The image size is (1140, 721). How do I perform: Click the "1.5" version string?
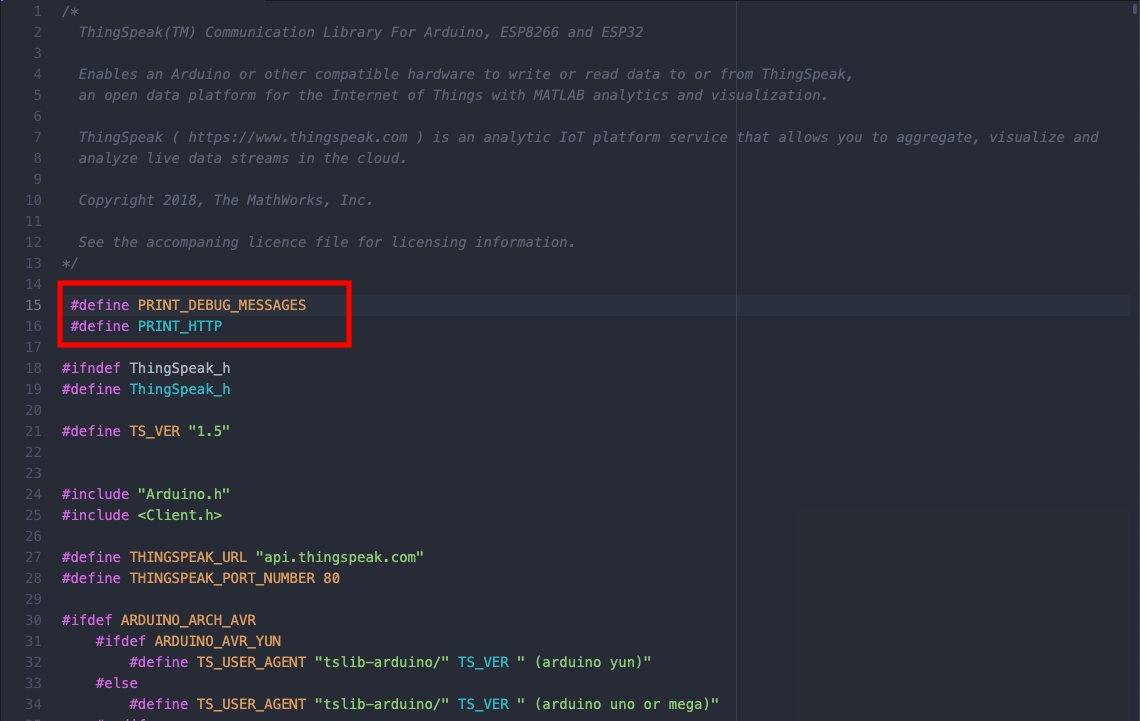[x=209, y=432]
